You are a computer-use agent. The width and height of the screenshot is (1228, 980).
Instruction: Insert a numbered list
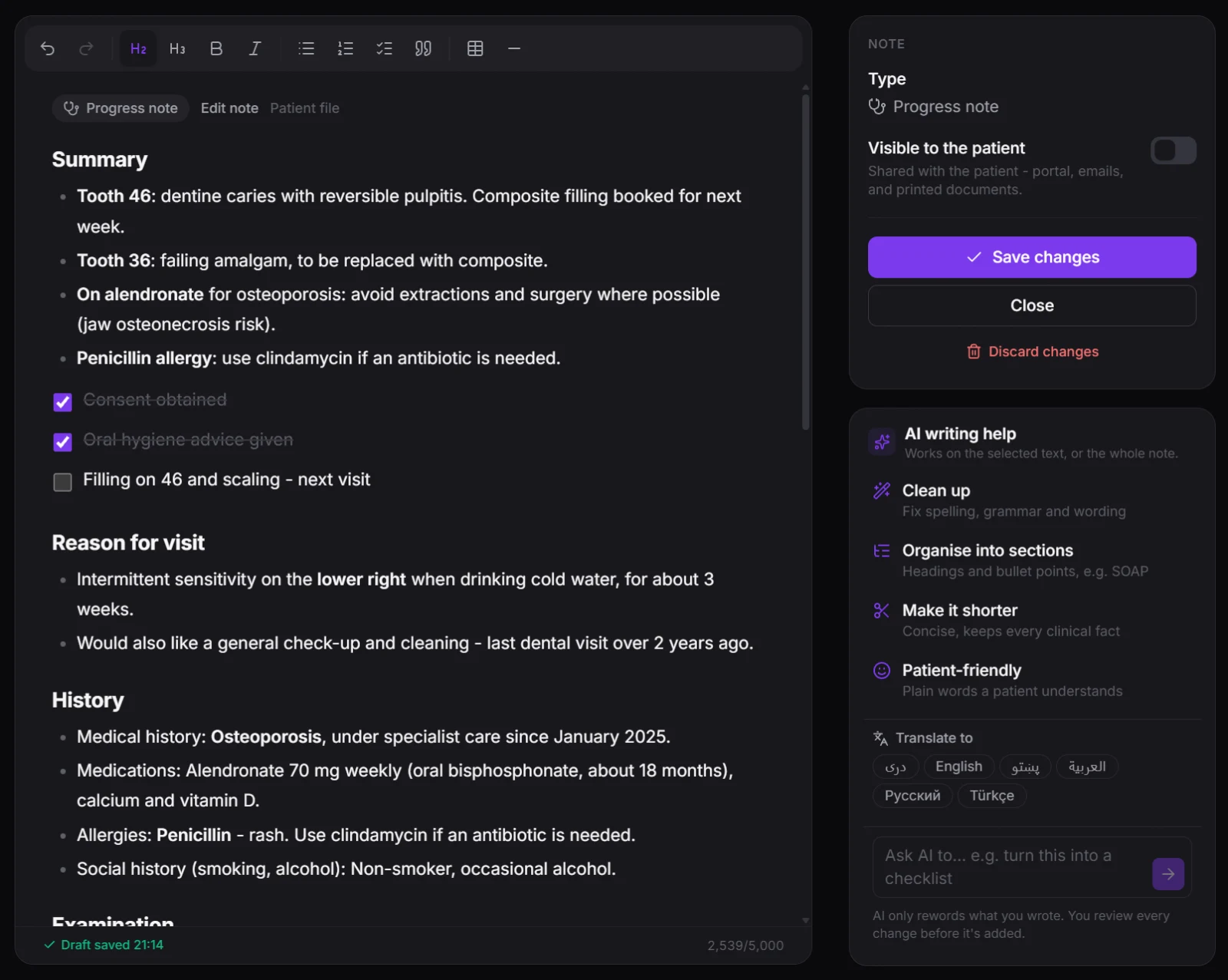pos(345,48)
